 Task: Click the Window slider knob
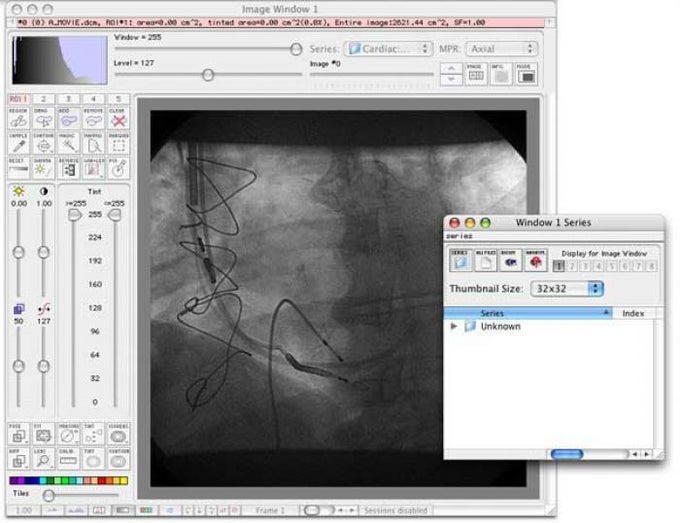tap(296, 49)
